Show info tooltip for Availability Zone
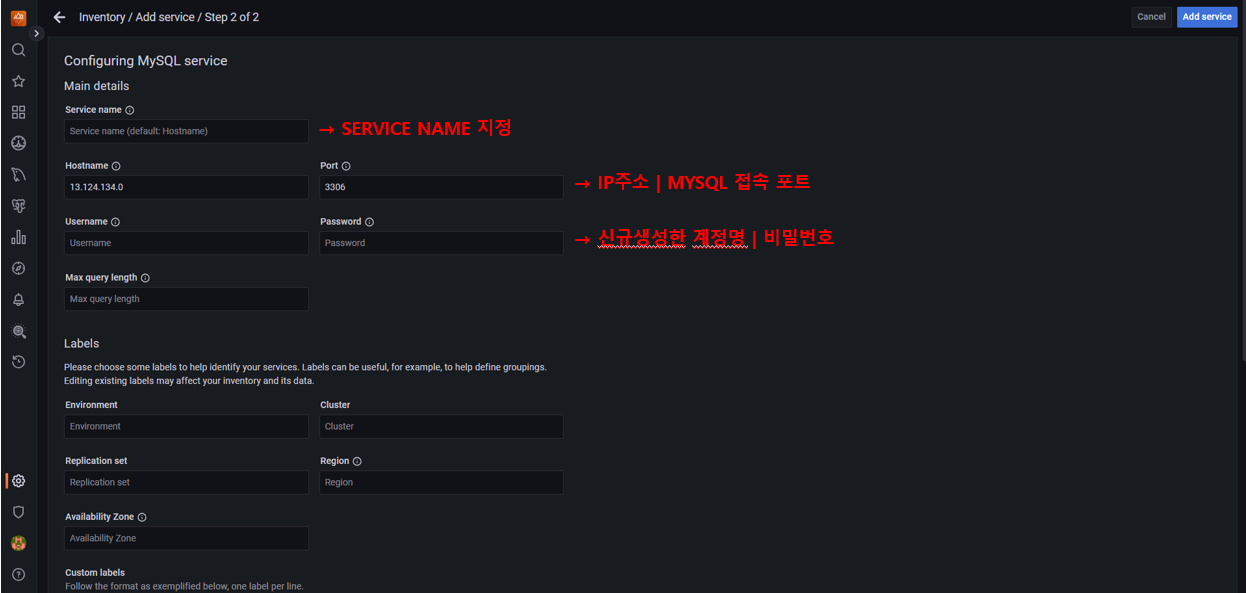 142,517
